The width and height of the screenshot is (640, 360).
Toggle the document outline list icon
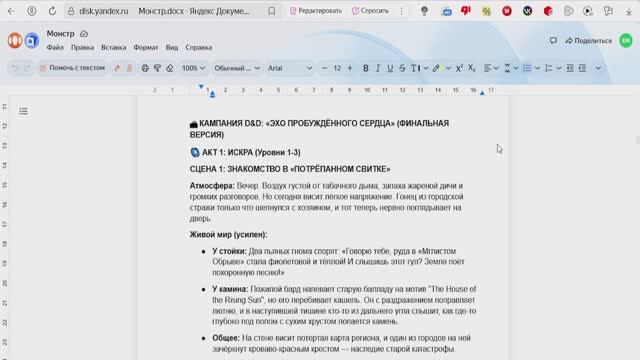coord(23,111)
